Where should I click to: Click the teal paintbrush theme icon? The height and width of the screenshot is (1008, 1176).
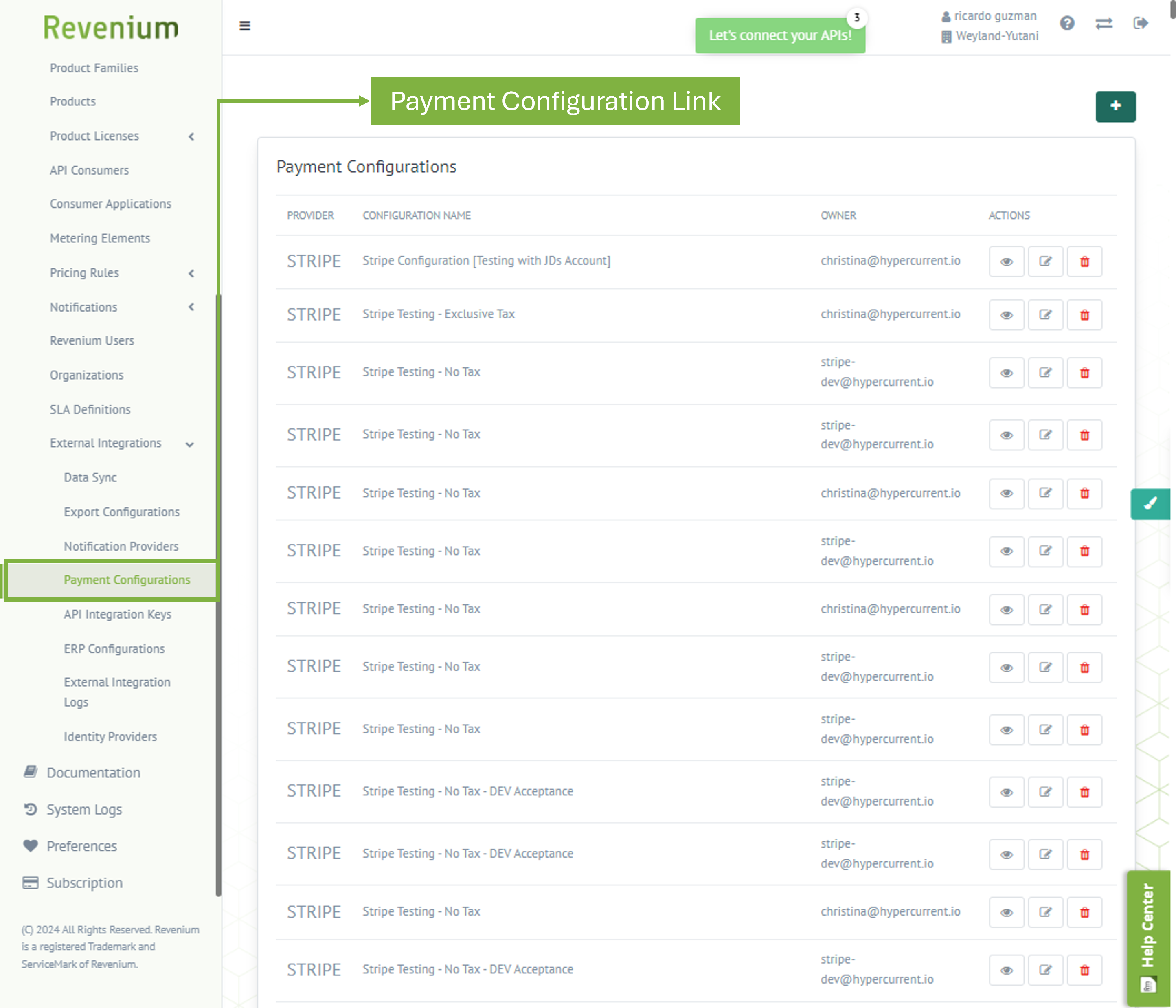(1150, 503)
